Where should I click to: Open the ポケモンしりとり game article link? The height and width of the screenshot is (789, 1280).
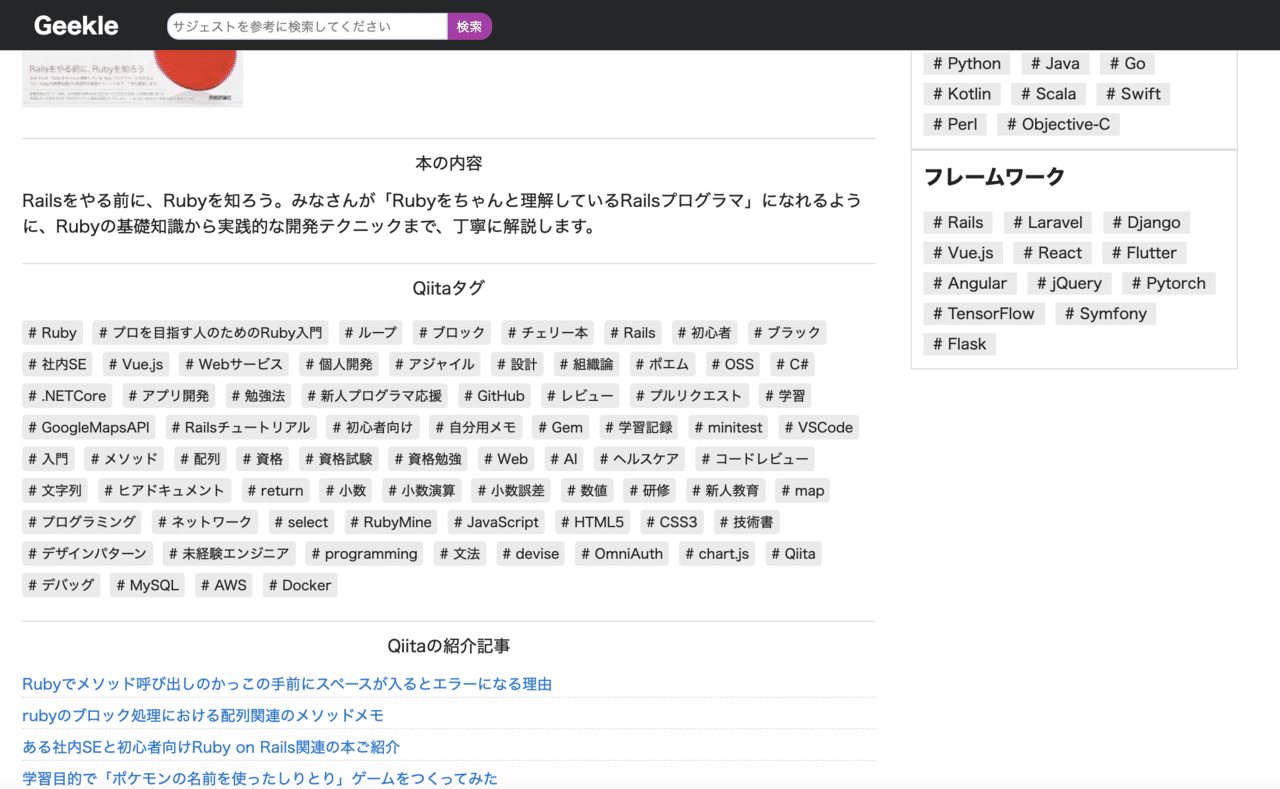click(x=259, y=778)
